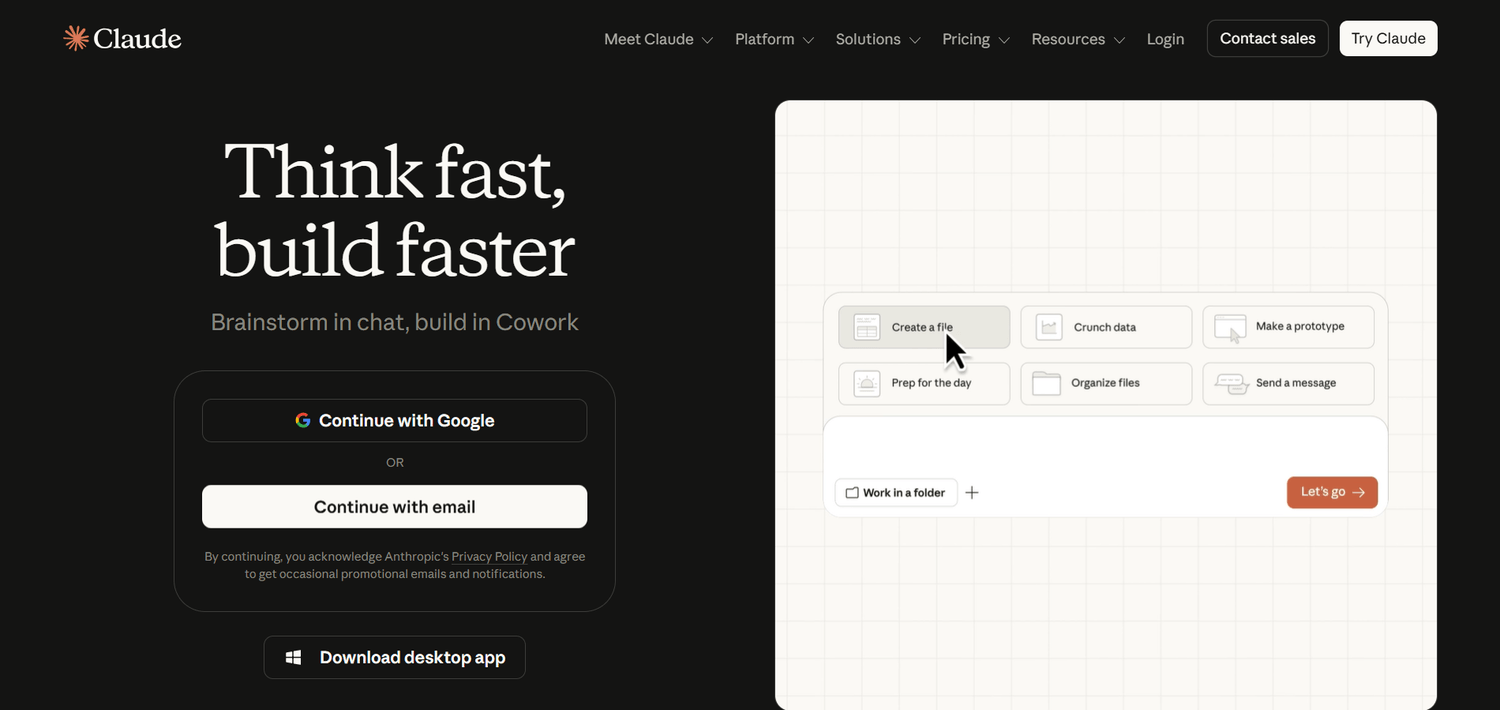Sign in via Continue with Google
This screenshot has height=710, width=1500.
point(394,421)
